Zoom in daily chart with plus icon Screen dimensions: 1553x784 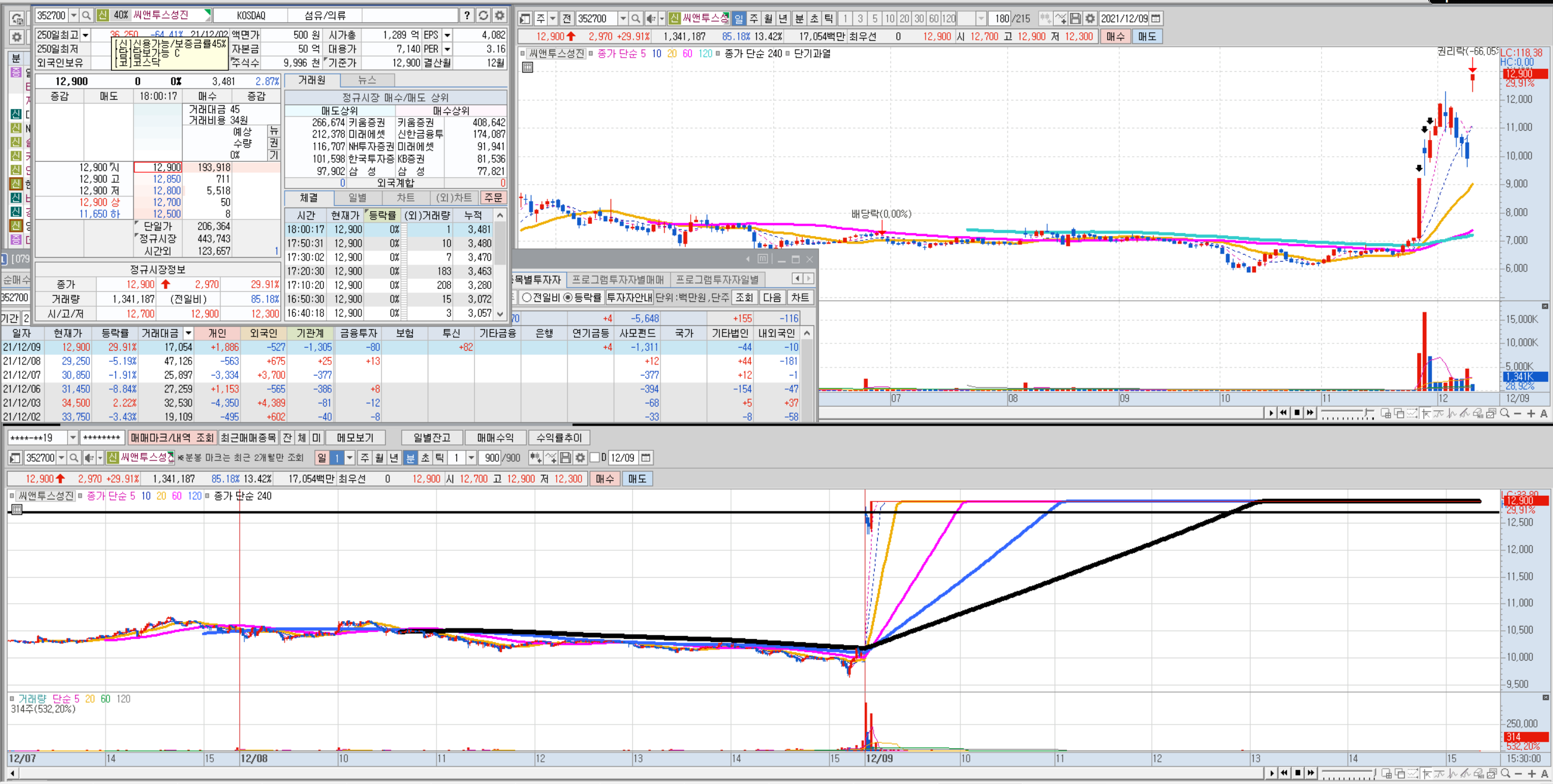[1531, 413]
